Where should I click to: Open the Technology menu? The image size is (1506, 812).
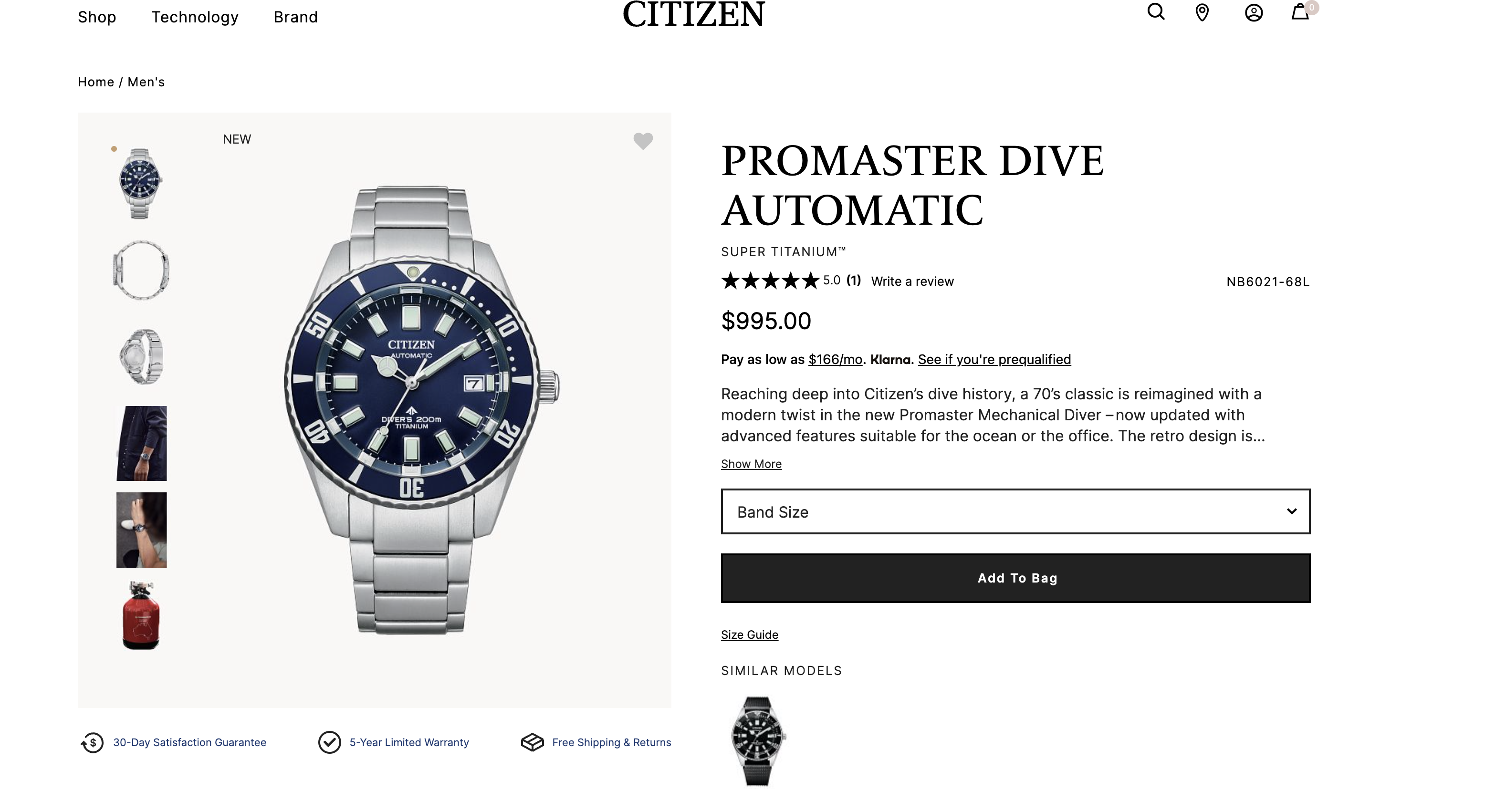195,17
